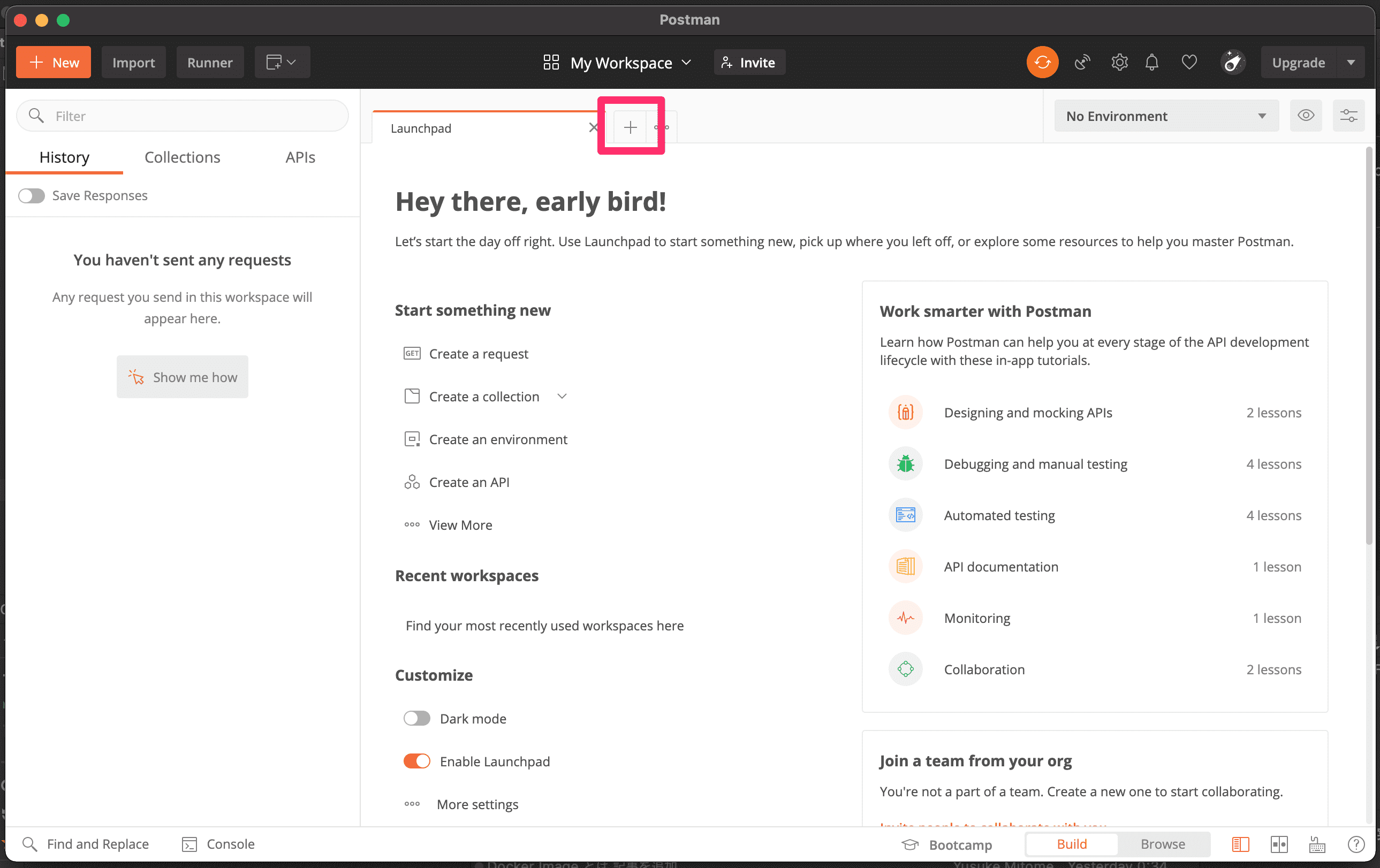
Task: Select Build mode
Action: [1071, 844]
